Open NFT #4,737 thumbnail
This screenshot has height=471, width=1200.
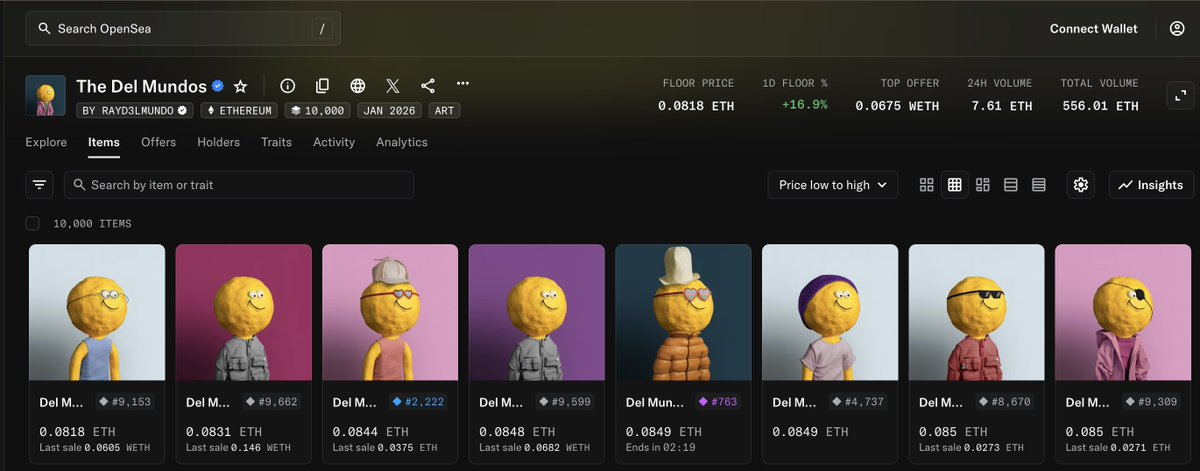[x=830, y=312]
